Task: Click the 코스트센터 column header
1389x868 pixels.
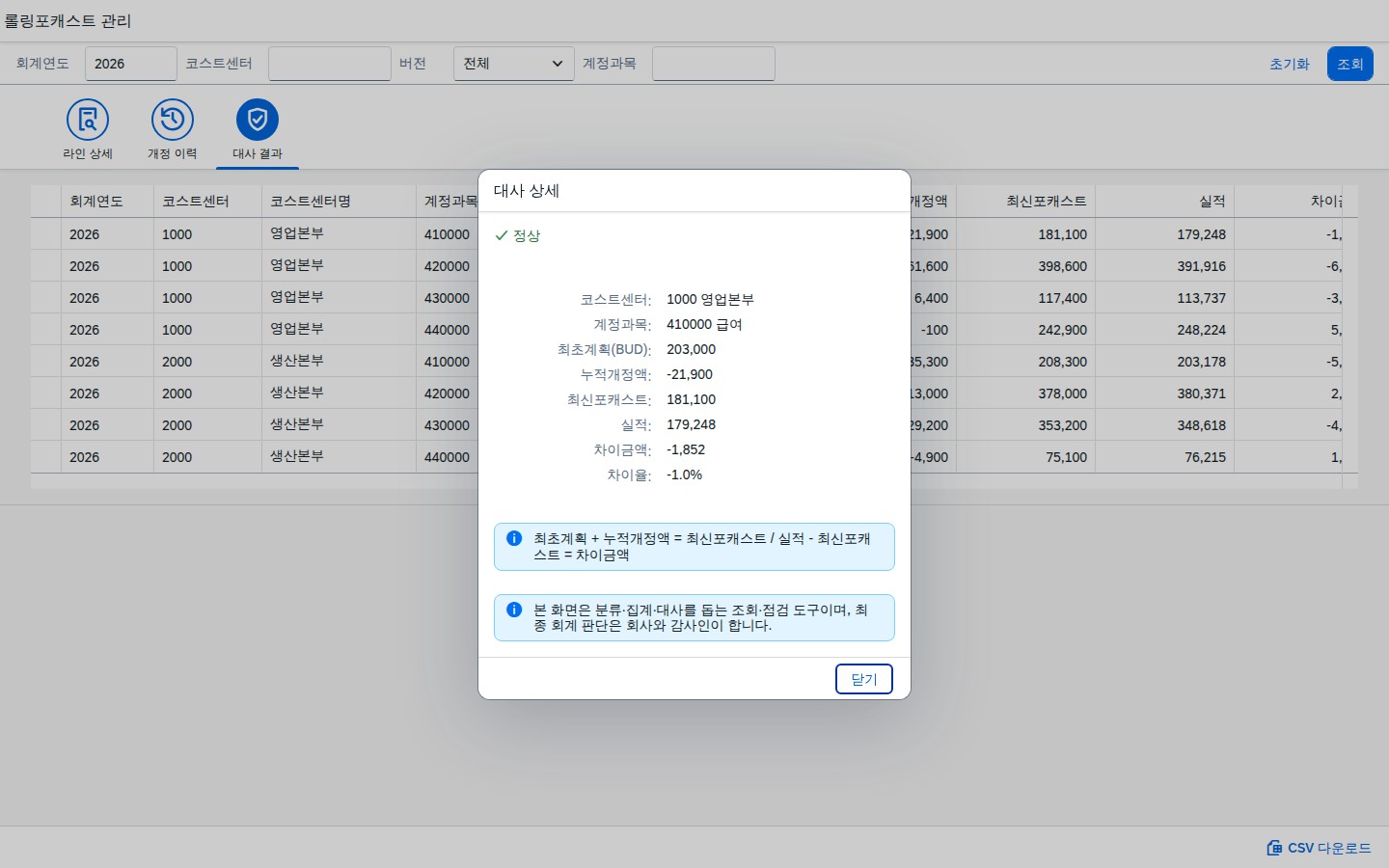Action: coord(207,202)
